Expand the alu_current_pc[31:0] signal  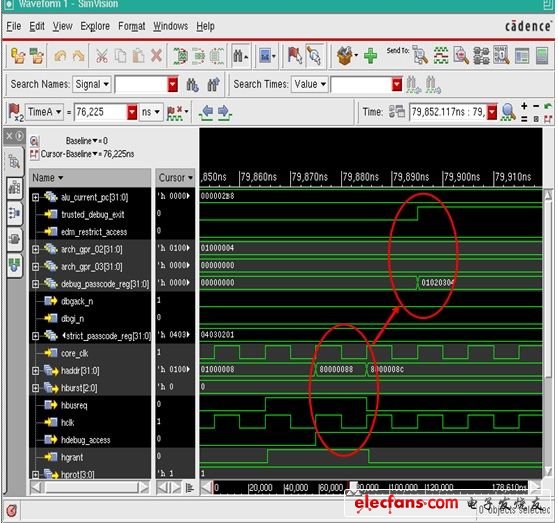click(35, 197)
